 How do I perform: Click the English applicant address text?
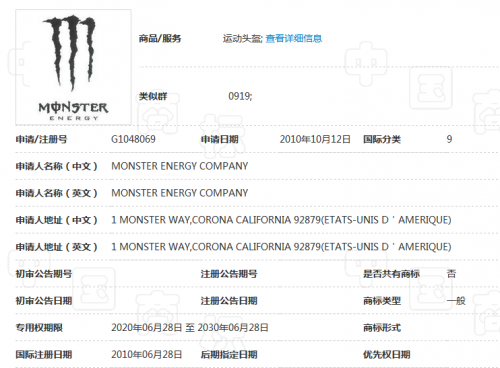pyautogui.click(x=281, y=247)
